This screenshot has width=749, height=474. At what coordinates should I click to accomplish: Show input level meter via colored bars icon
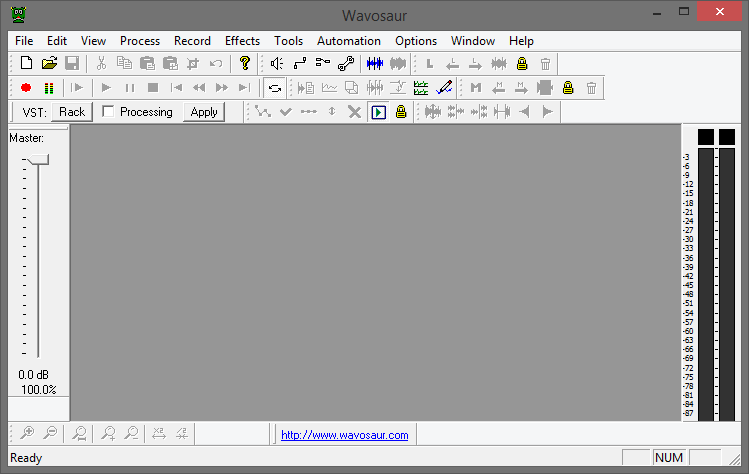coord(49,88)
